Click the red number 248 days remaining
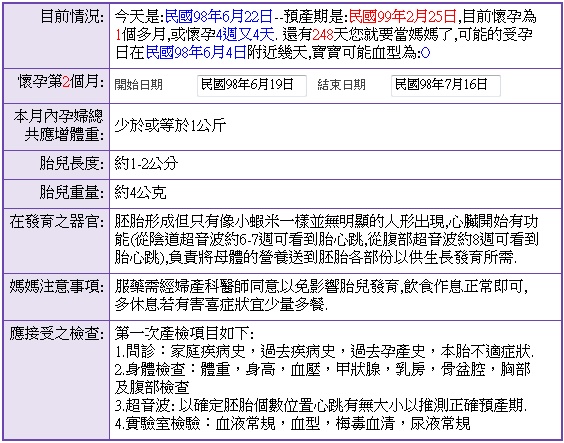This screenshot has width=564, height=443. click(x=323, y=35)
